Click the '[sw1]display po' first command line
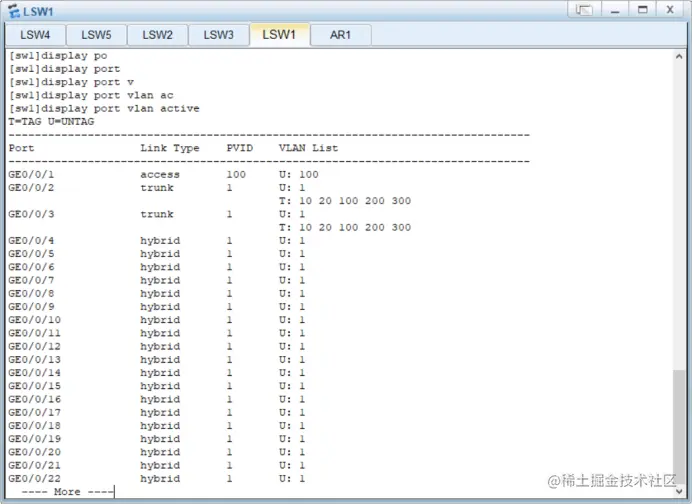Image resolution: width=692 pixels, height=504 pixels. 58,56
